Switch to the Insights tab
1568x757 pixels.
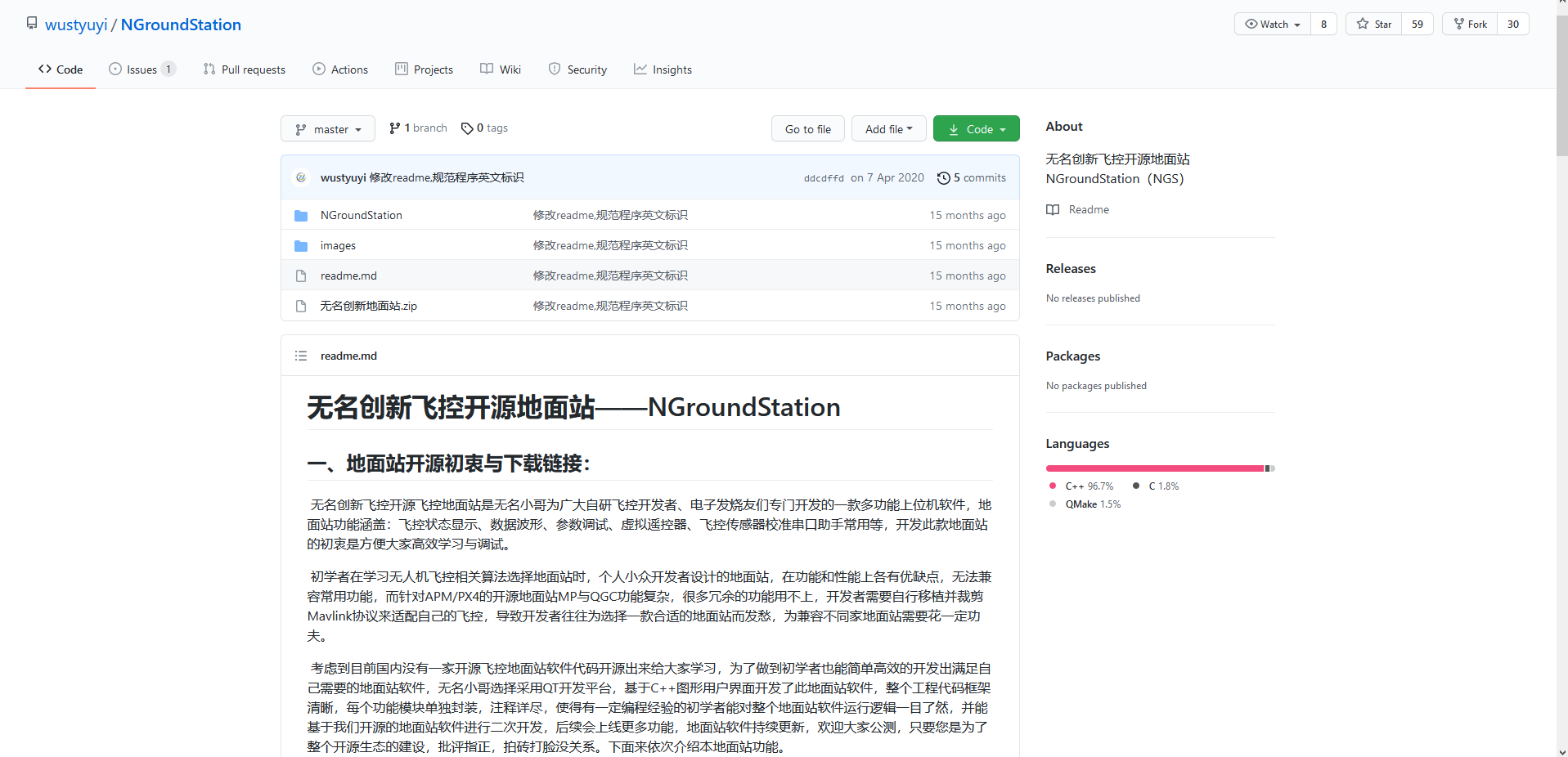663,69
